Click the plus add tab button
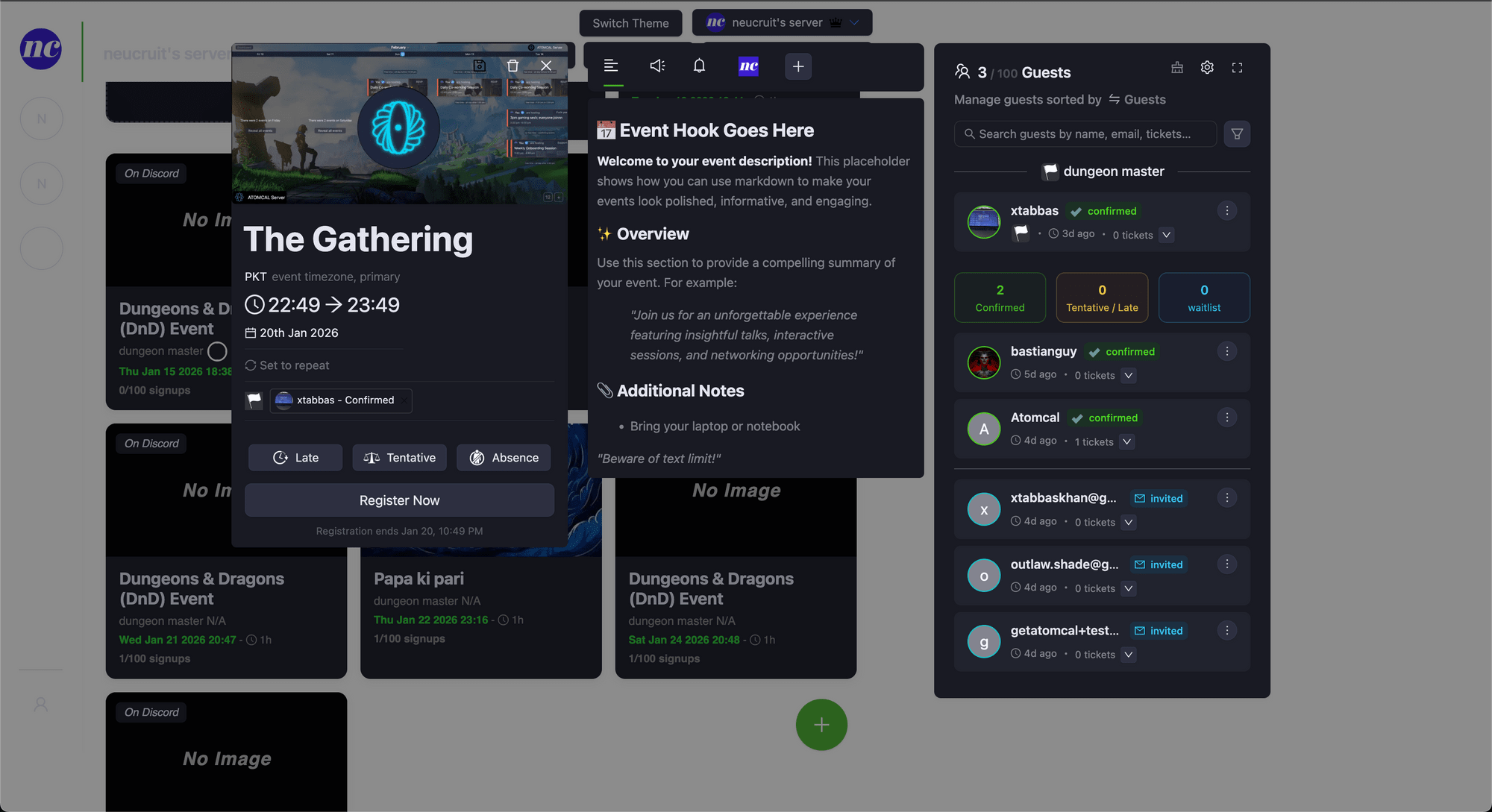The image size is (1492, 812). point(797,66)
